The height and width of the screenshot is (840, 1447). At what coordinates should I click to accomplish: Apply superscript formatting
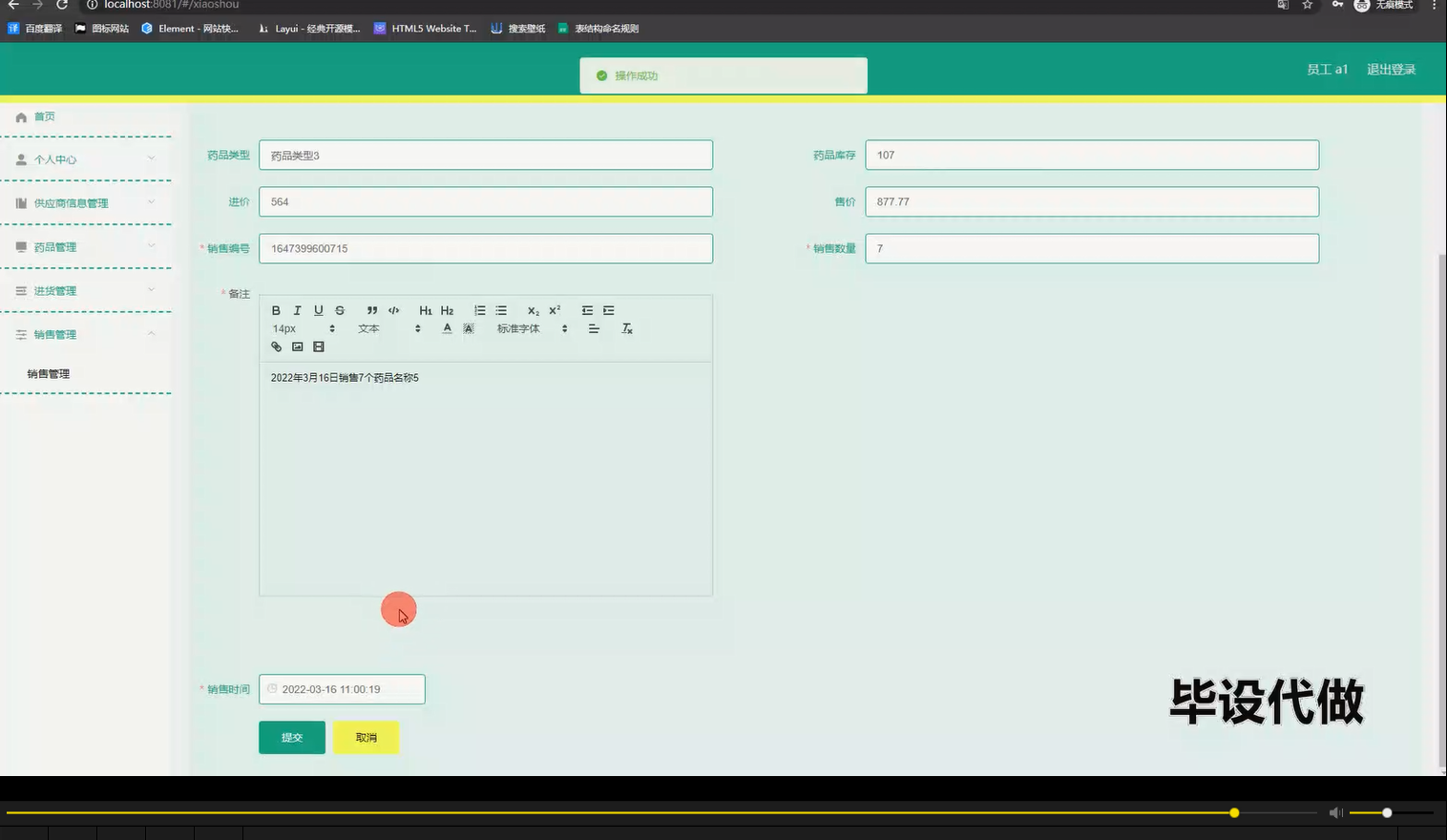click(555, 310)
